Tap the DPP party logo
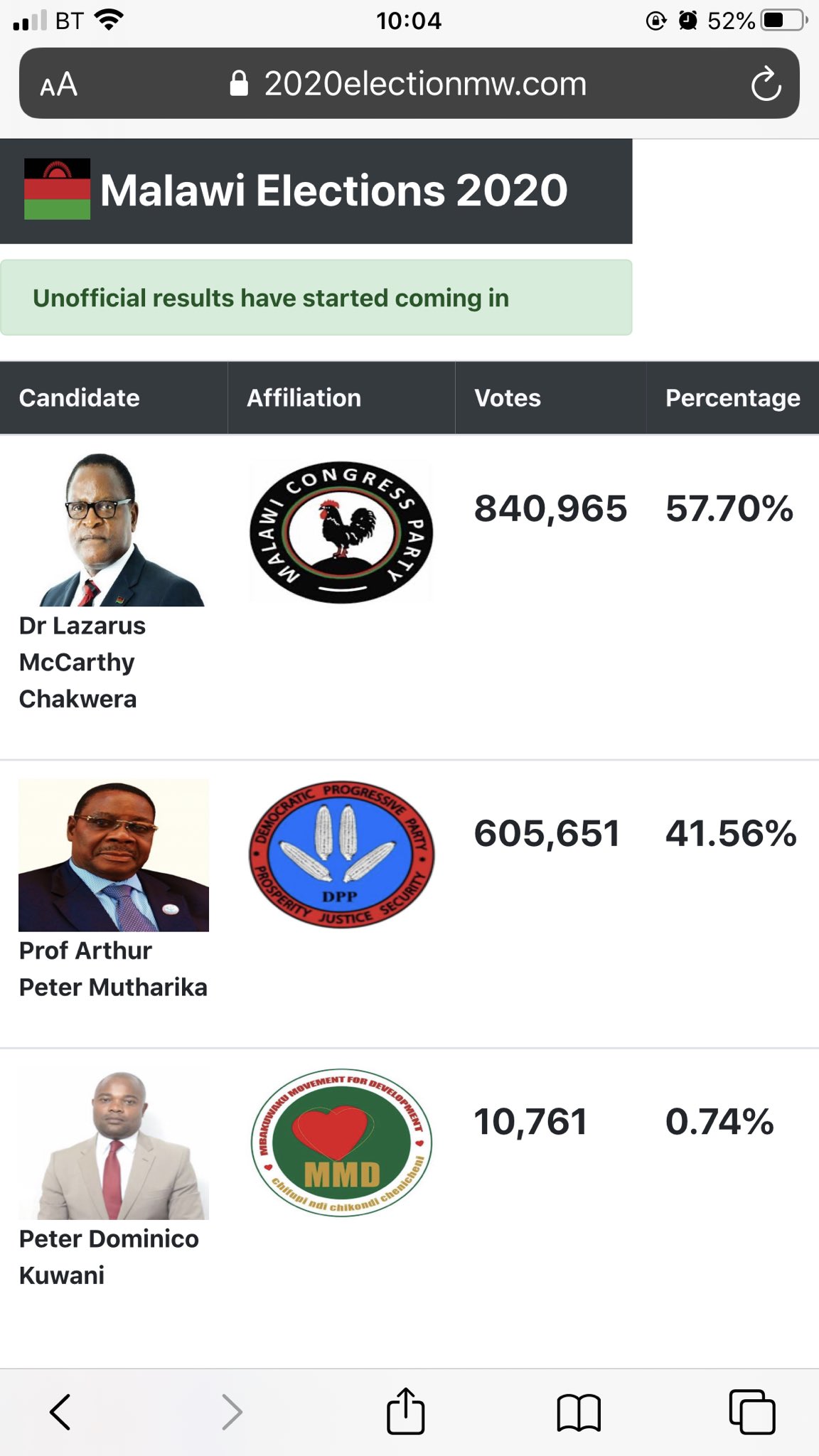Viewport: 819px width, 1456px height. tap(341, 854)
